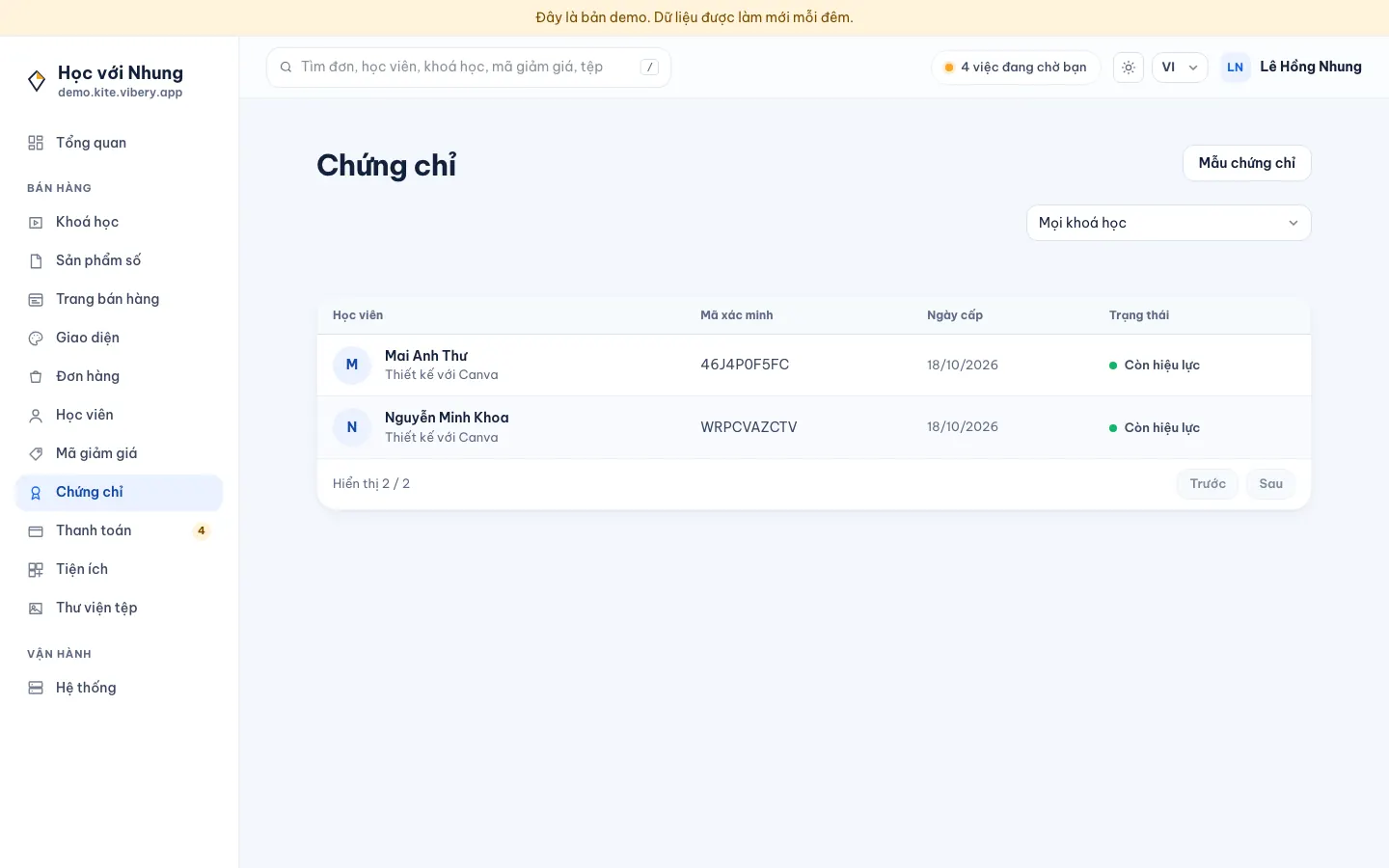The image size is (1389, 868).
Task: Open Thanh toán in the sidebar
Action: (120, 530)
